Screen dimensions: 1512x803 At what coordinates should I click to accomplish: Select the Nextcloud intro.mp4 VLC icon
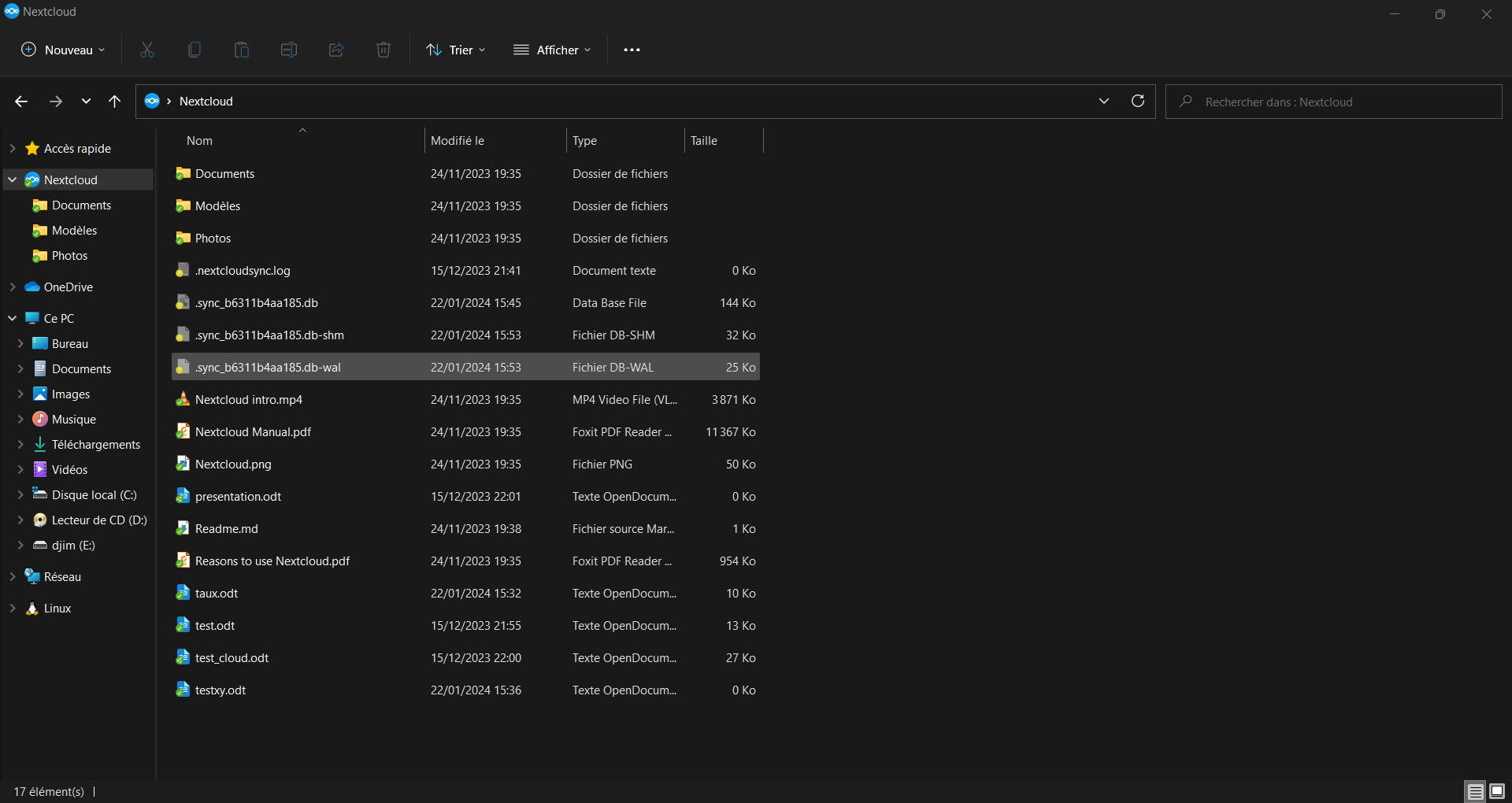click(183, 399)
